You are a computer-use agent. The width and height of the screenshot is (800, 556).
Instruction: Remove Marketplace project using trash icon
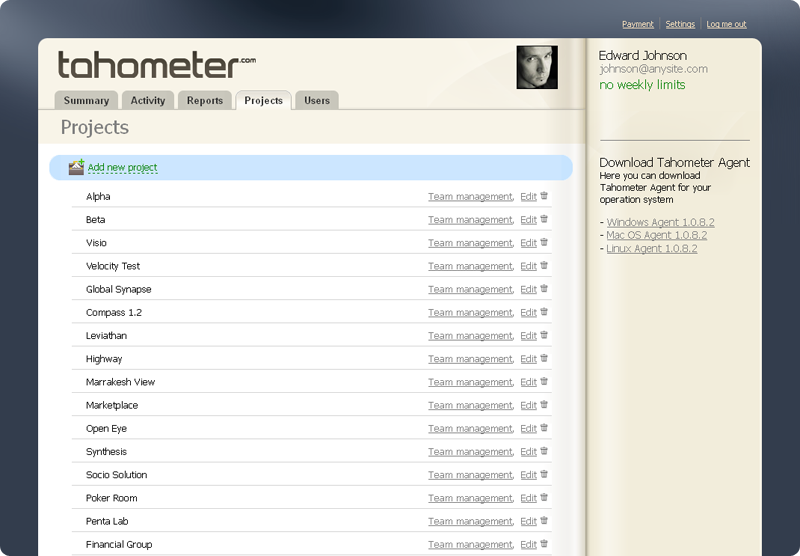545,405
